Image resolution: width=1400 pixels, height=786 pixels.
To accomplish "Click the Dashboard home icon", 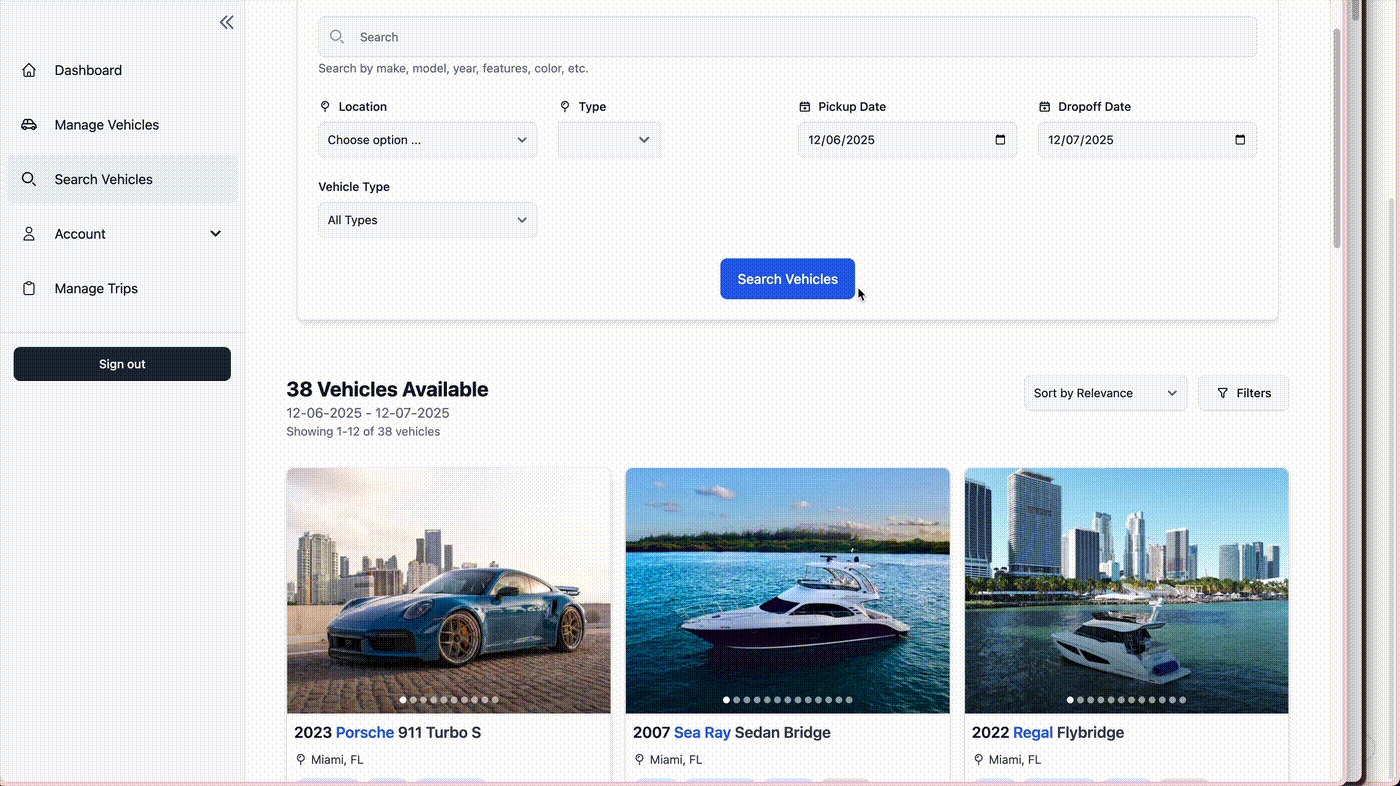I will [29, 70].
